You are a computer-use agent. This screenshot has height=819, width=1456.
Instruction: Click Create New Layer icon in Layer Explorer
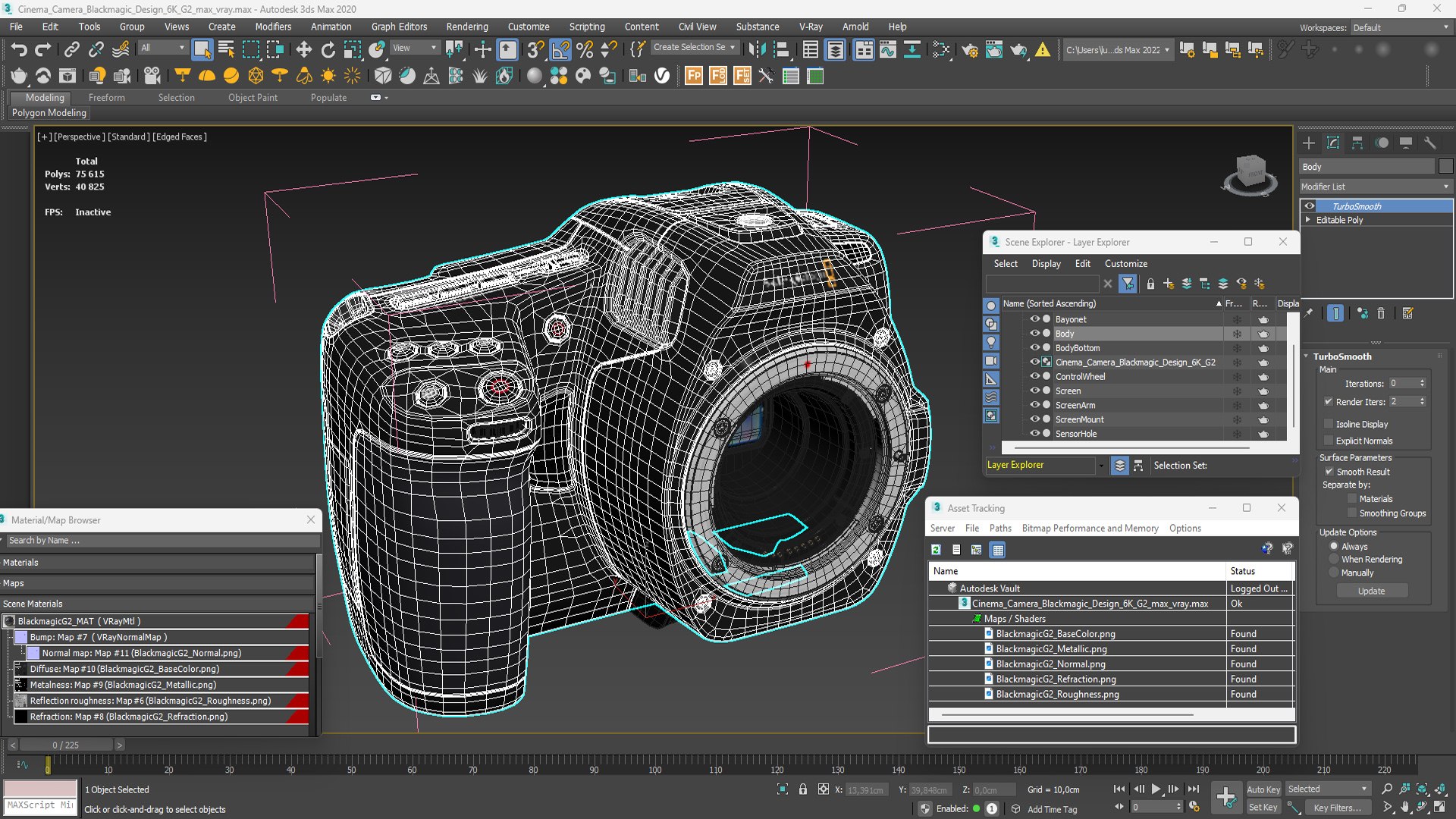click(x=1169, y=284)
